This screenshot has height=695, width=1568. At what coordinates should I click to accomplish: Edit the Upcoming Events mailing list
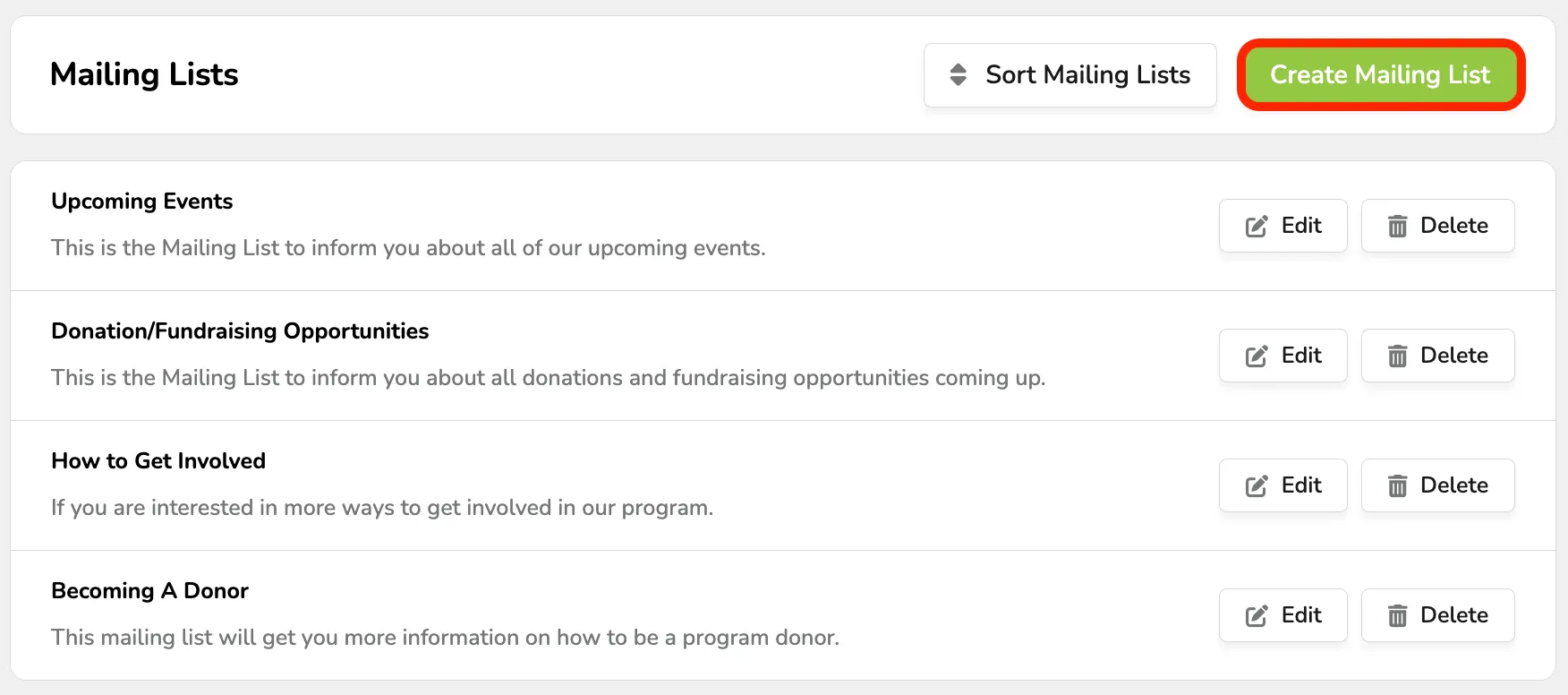(x=1283, y=226)
